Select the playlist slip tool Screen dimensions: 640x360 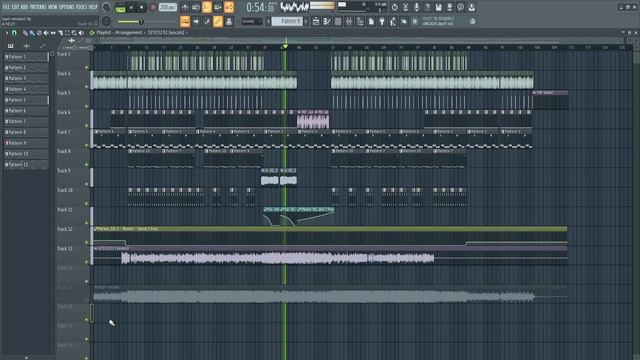(x=53, y=33)
